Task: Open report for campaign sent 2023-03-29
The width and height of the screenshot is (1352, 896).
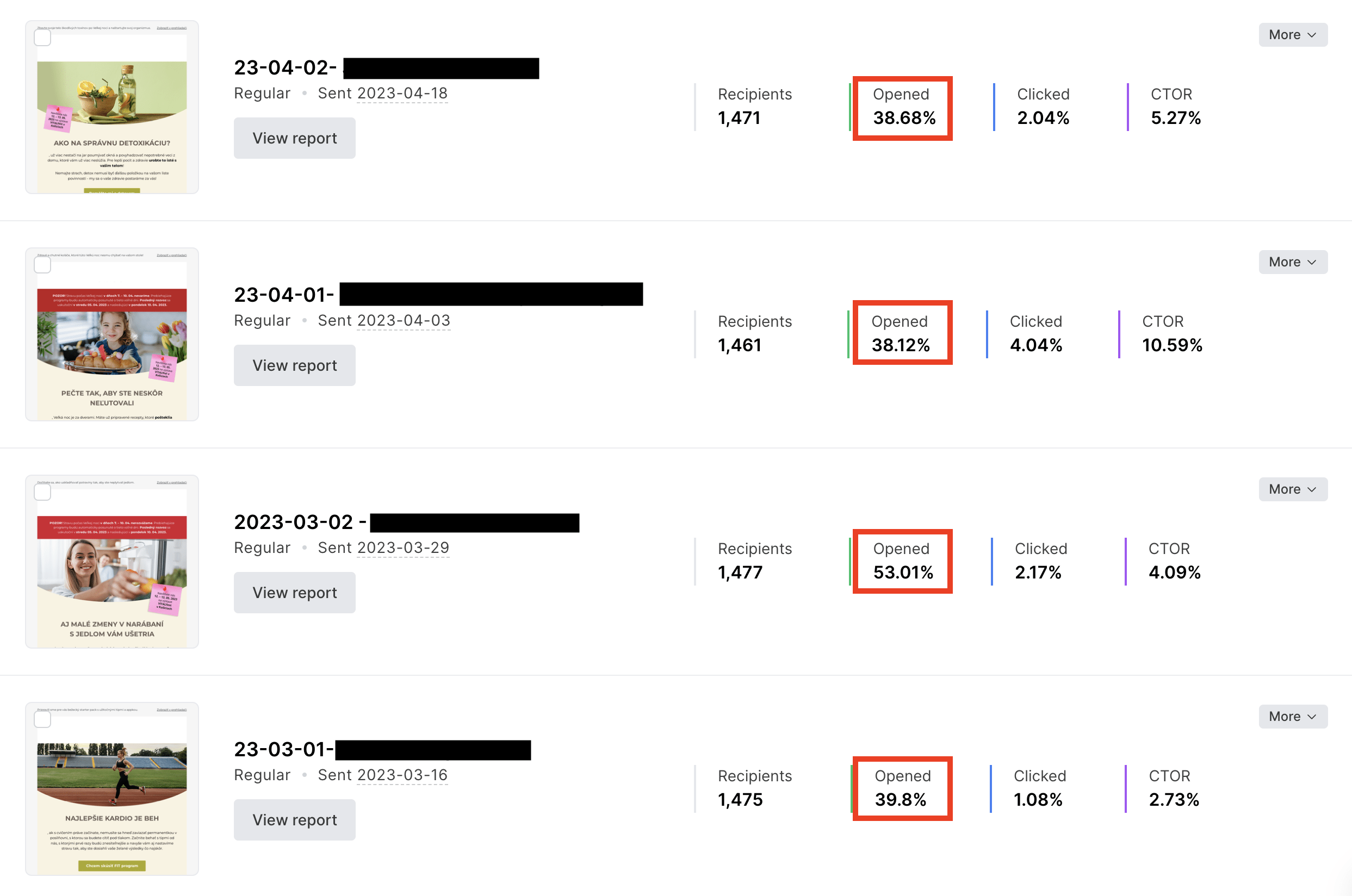Action: click(294, 593)
